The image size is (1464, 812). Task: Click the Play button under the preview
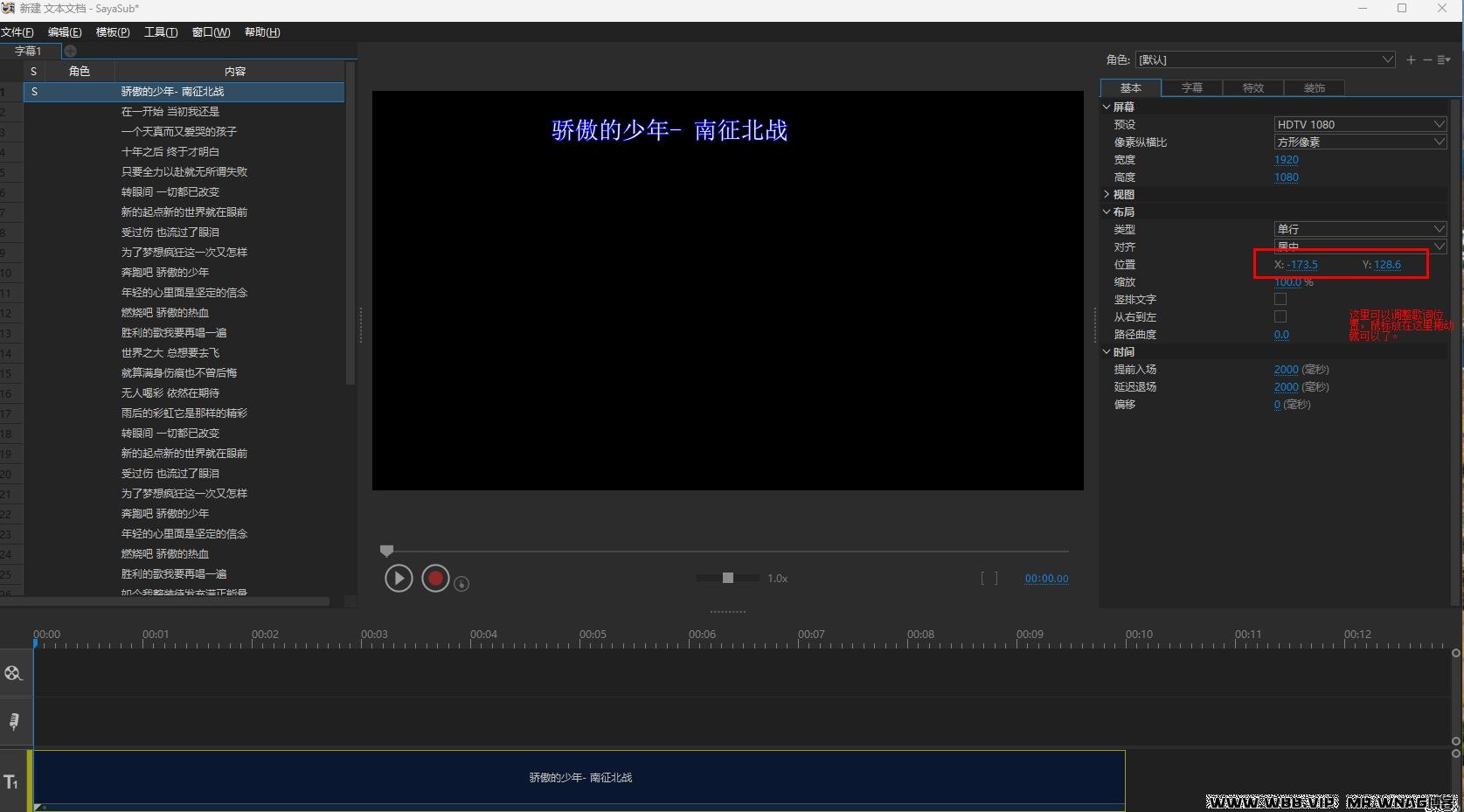click(x=399, y=578)
